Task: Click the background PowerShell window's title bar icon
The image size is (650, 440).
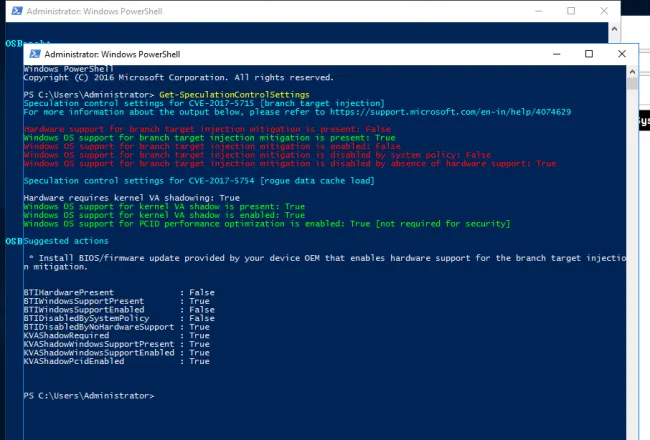Action: tap(17, 11)
